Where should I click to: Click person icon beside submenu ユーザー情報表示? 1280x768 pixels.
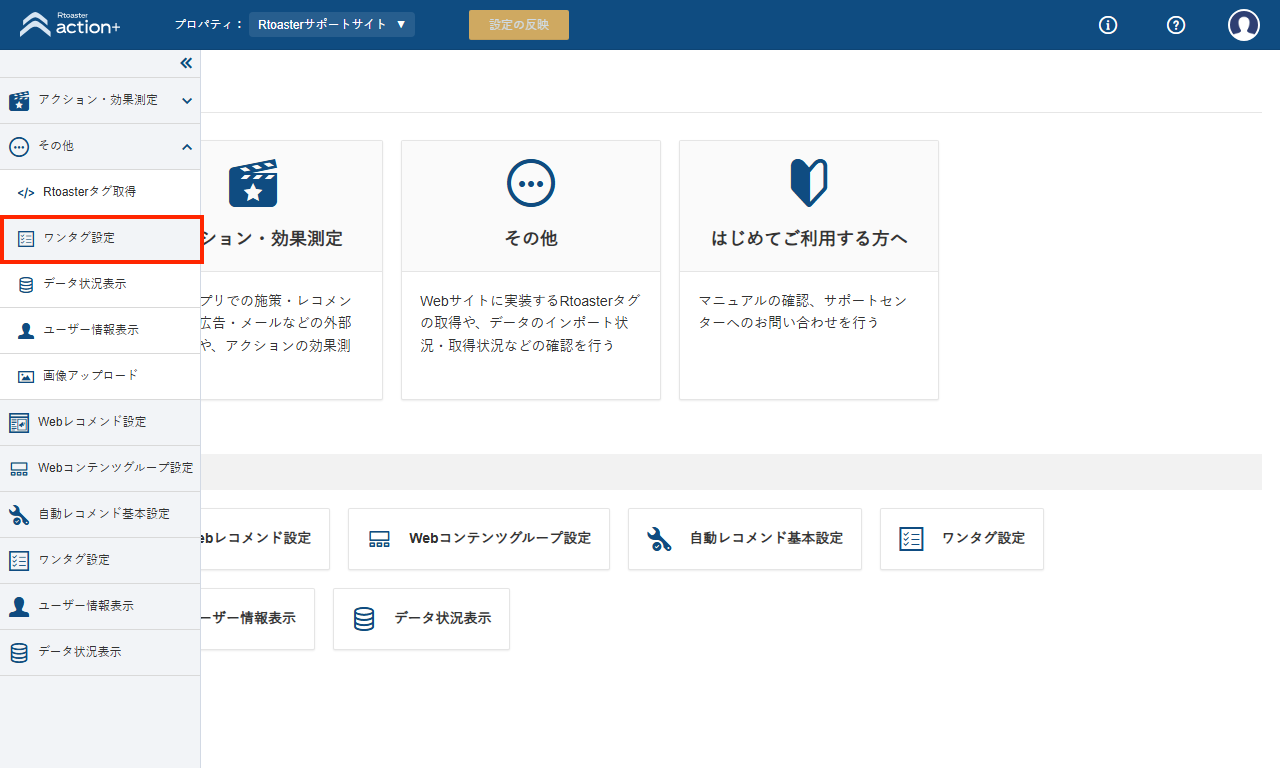[x=26, y=331]
